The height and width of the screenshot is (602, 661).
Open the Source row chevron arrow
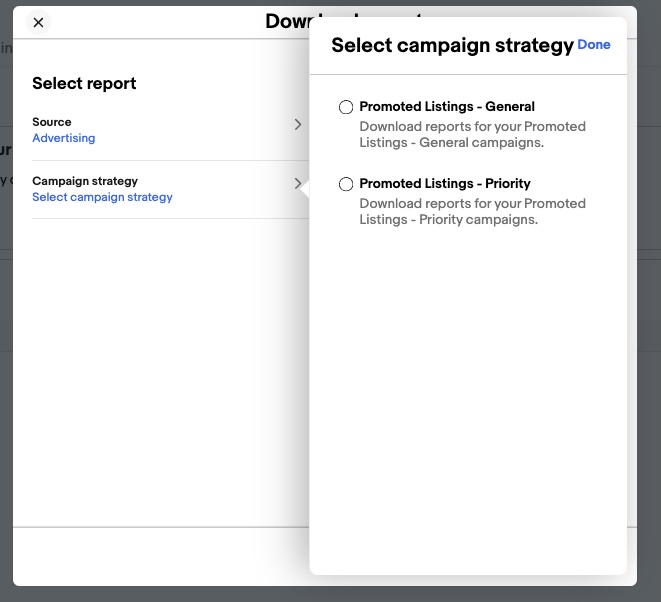pos(298,124)
